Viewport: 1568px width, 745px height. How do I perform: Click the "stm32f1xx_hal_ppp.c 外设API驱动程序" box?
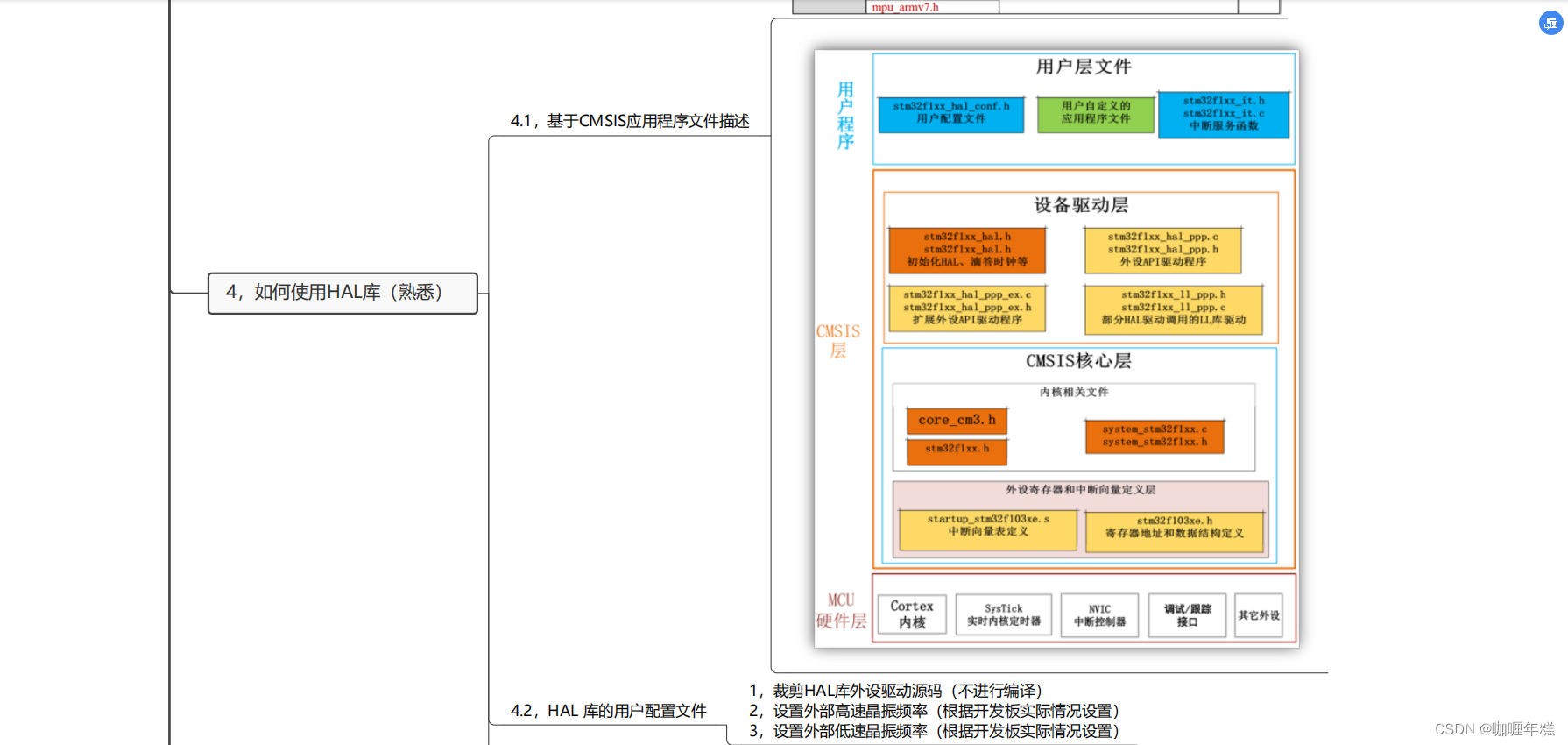1162,250
